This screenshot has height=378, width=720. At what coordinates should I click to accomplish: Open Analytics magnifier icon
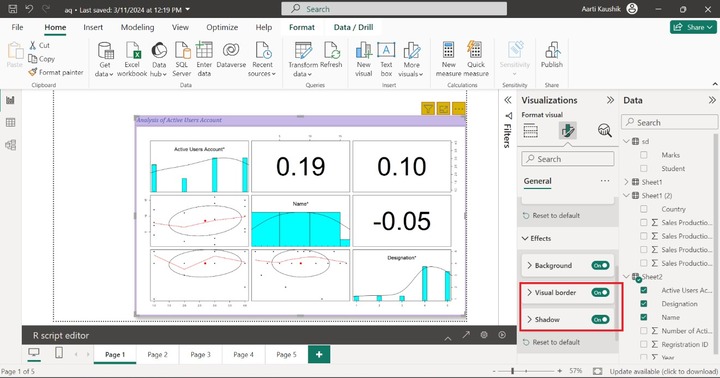point(605,131)
